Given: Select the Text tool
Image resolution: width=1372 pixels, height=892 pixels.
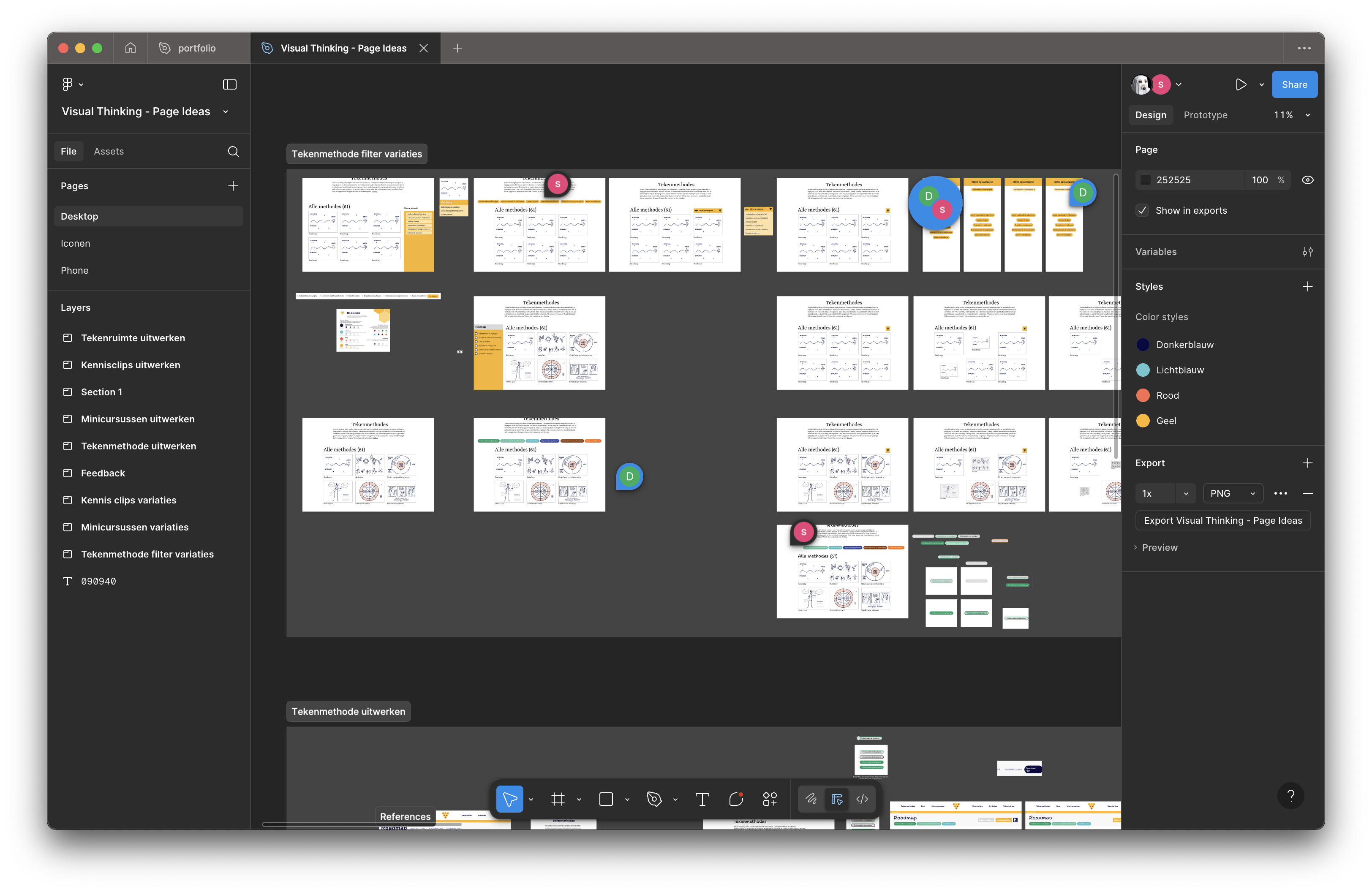Looking at the screenshot, I should [702, 799].
